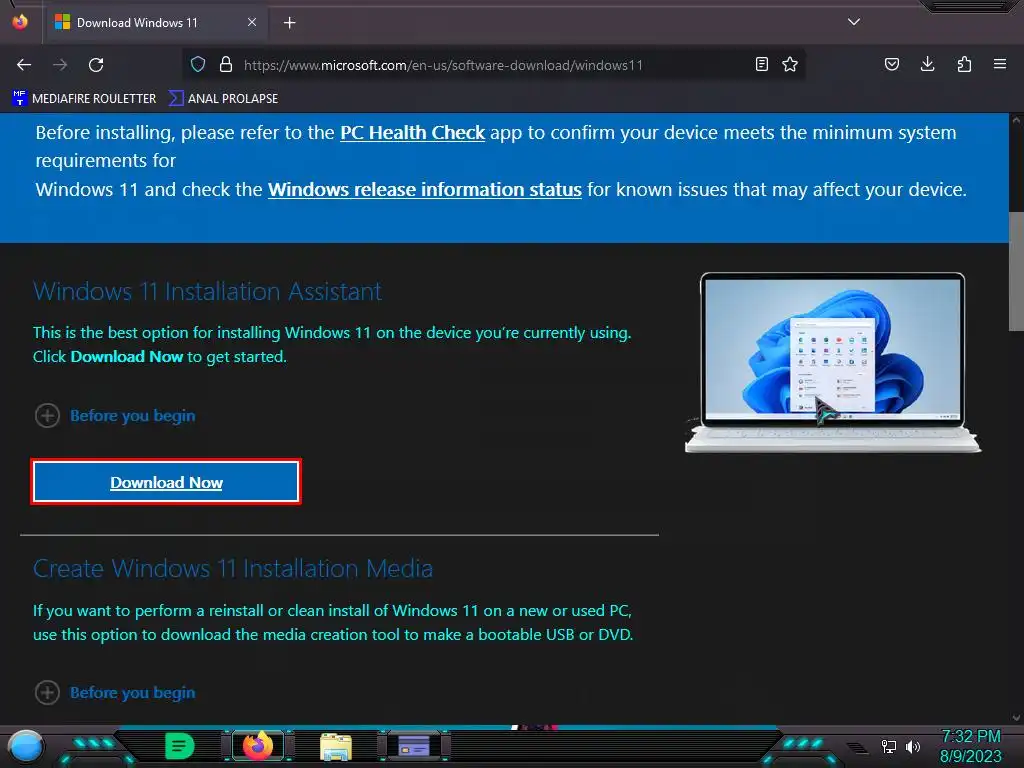The image size is (1024, 768).
Task: Open the MEDIAFIRE ROULETTER bookmark
Action: tap(84, 99)
